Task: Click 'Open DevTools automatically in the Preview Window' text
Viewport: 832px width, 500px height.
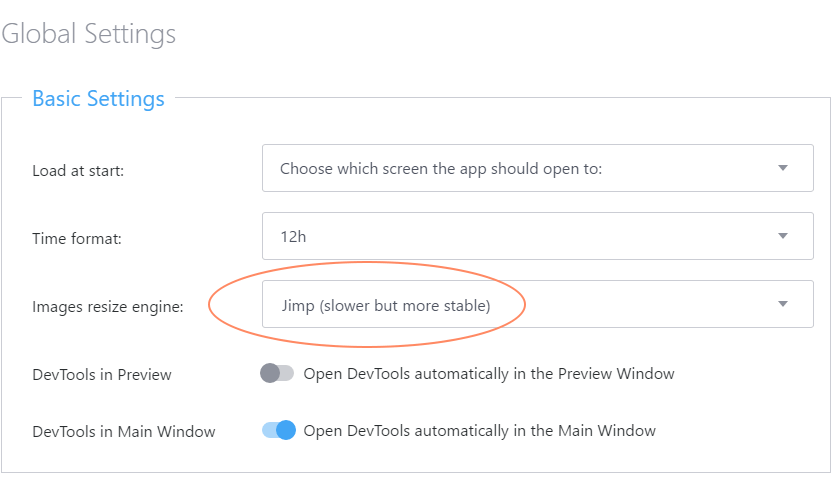Action: click(488, 374)
